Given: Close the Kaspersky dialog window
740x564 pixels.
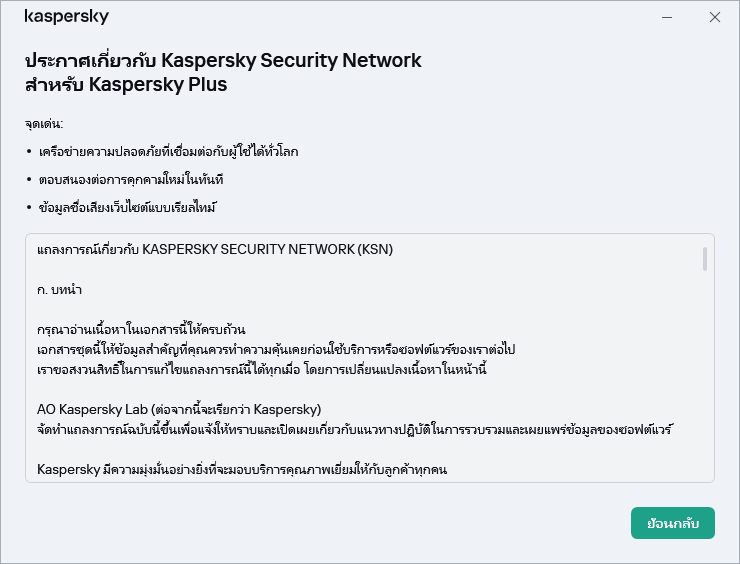Looking at the screenshot, I should tap(715, 17).
